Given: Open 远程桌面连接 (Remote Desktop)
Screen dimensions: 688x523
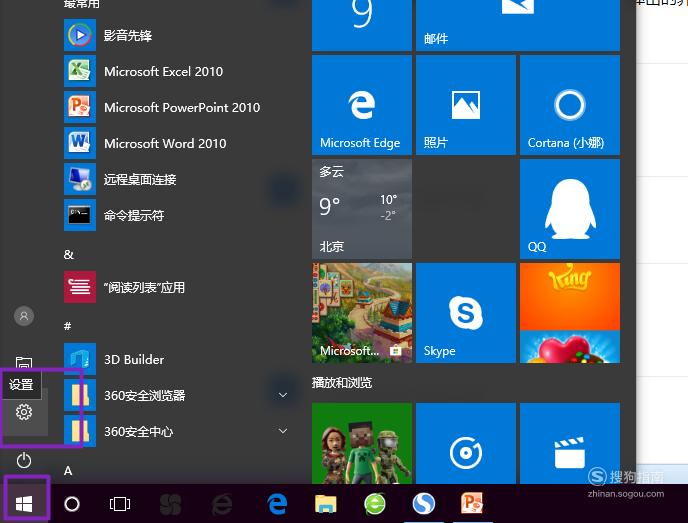Looking at the screenshot, I should (x=176, y=179).
